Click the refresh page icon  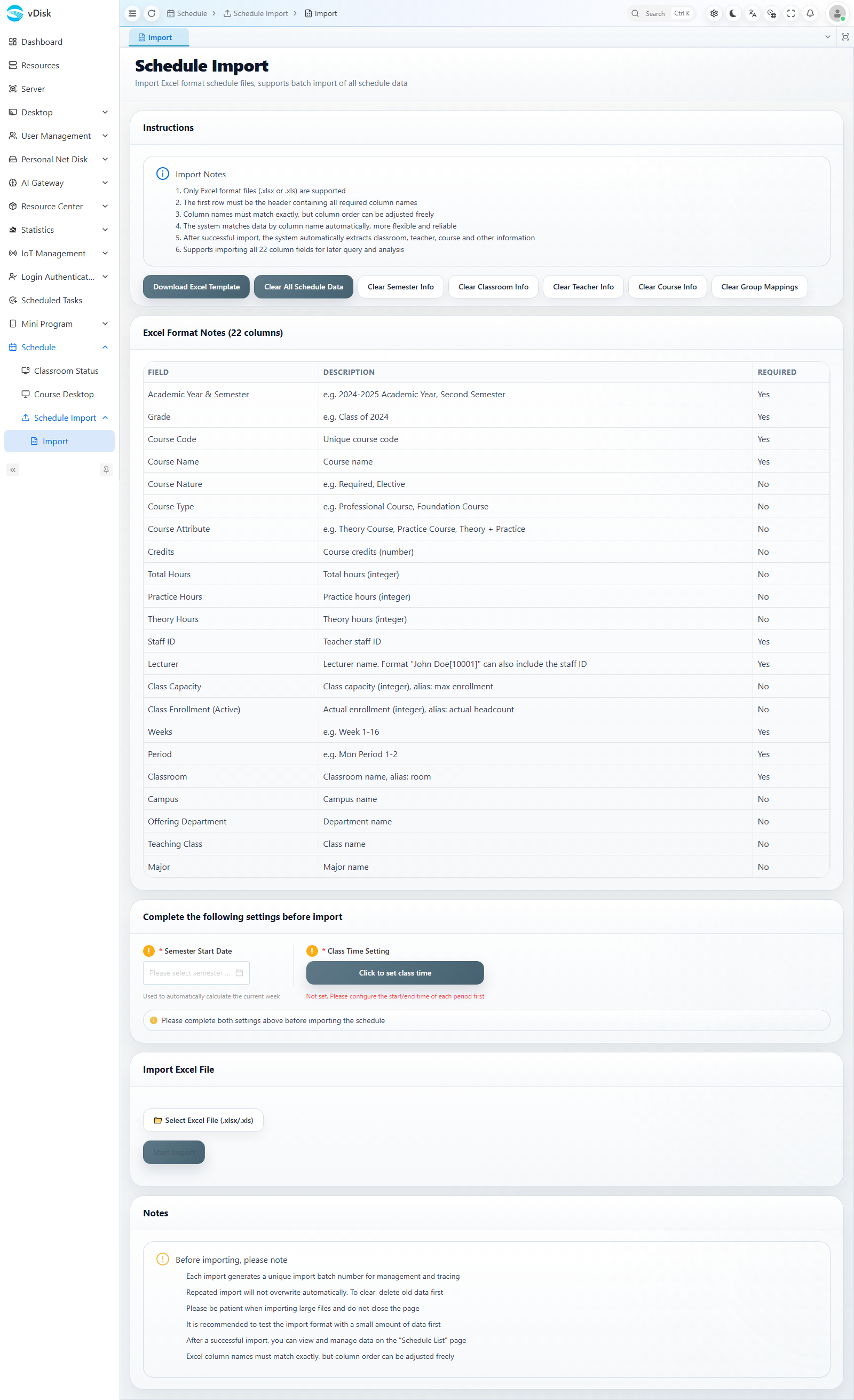tap(152, 14)
